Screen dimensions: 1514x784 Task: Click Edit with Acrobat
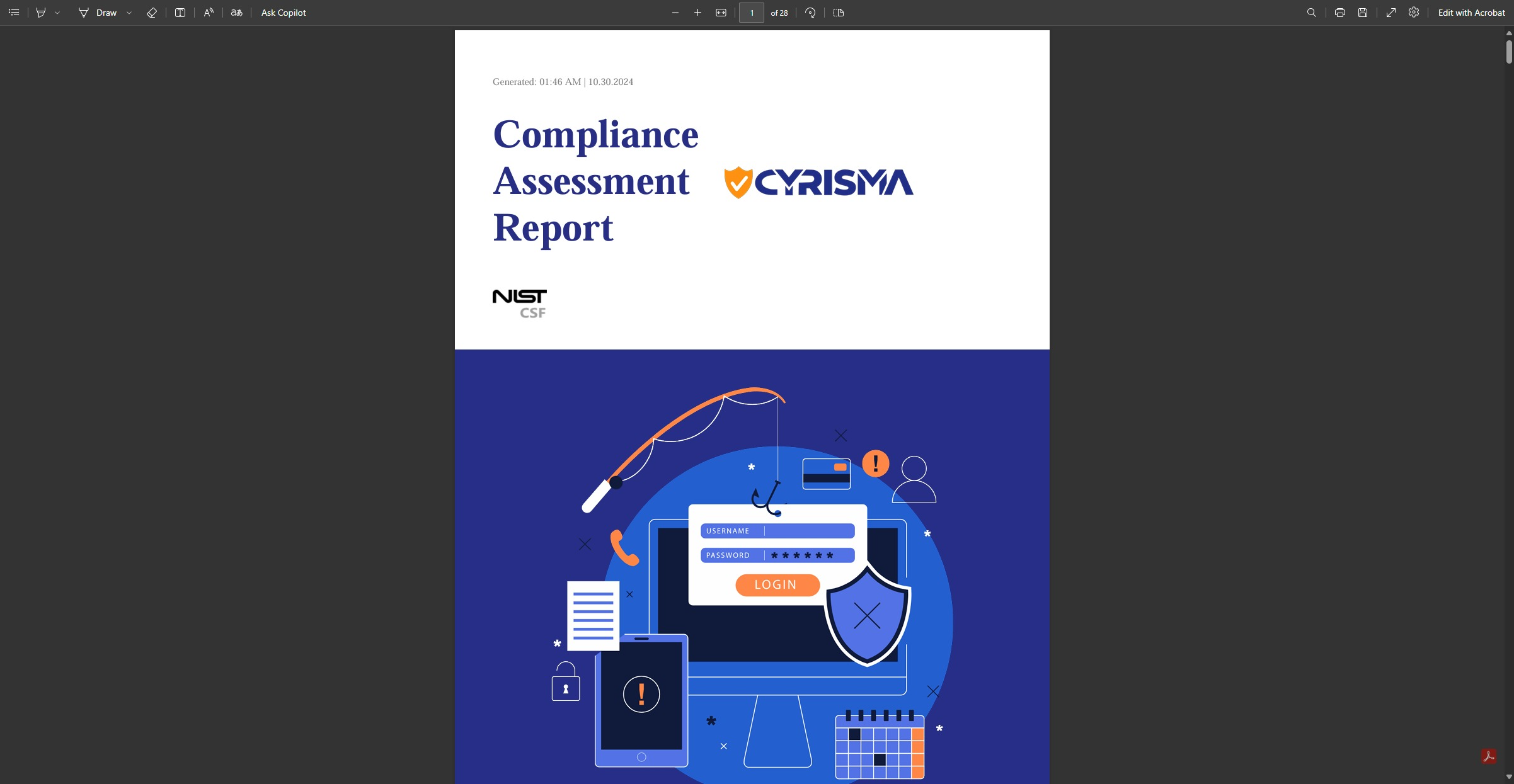coord(1471,13)
